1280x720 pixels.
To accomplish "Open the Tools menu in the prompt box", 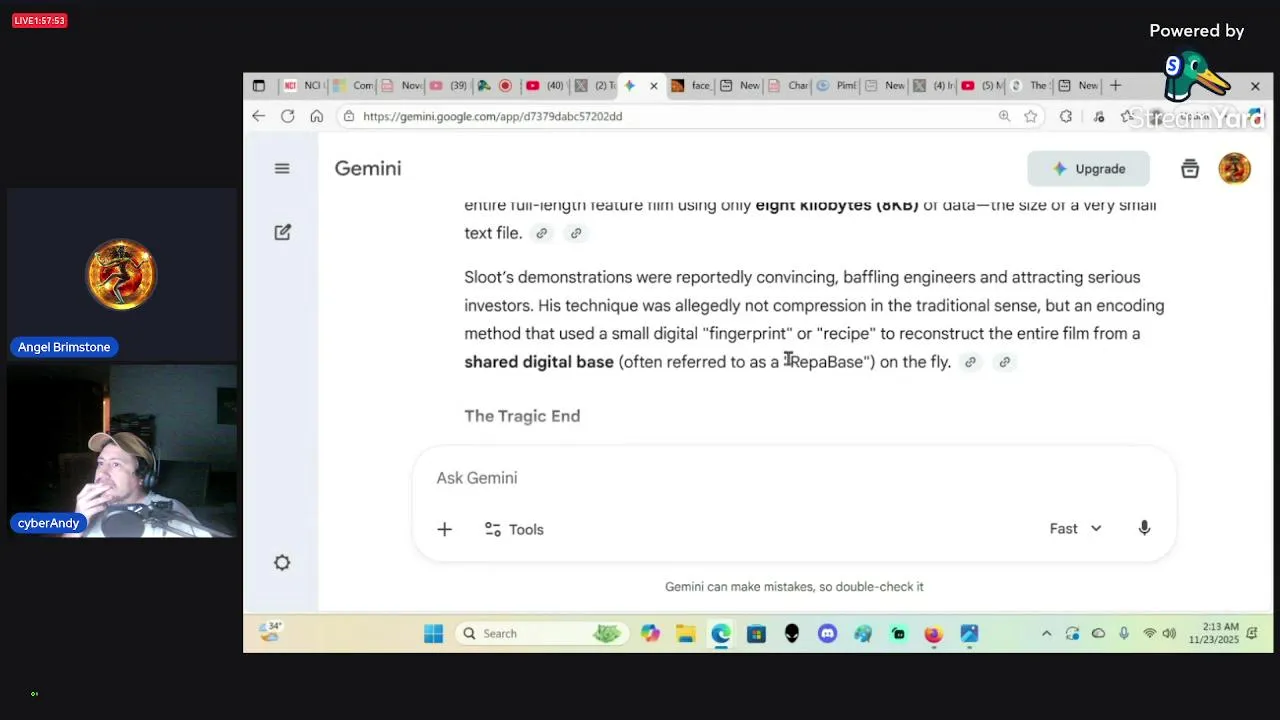I will click(514, 529).
